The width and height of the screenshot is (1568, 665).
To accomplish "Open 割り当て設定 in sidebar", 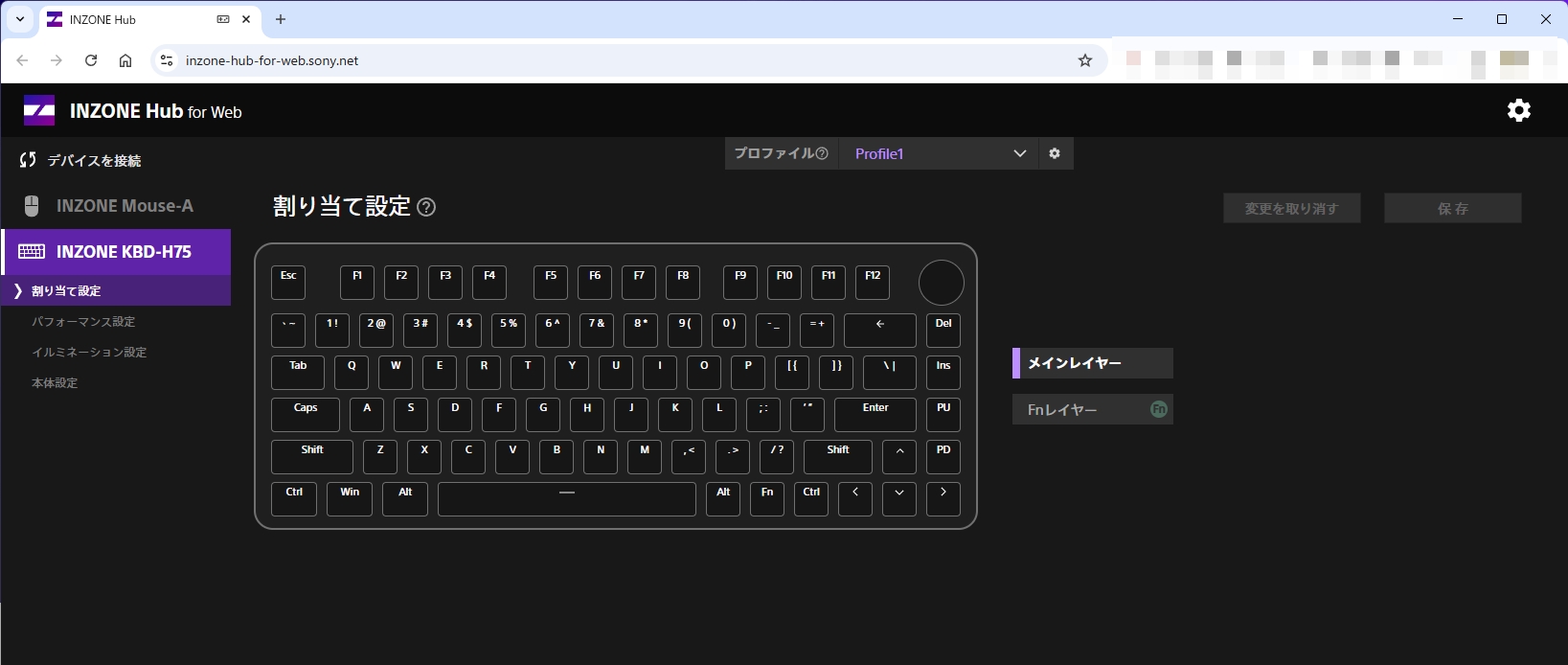I will coord(116,290).
